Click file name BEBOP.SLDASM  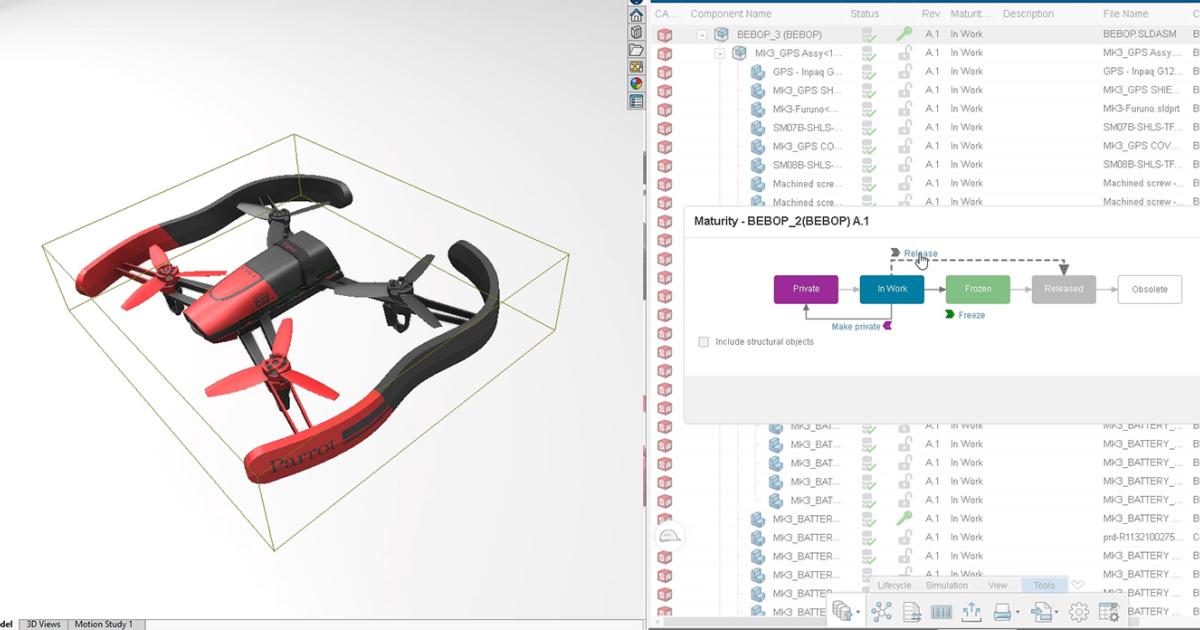(x=1142, y=34)
